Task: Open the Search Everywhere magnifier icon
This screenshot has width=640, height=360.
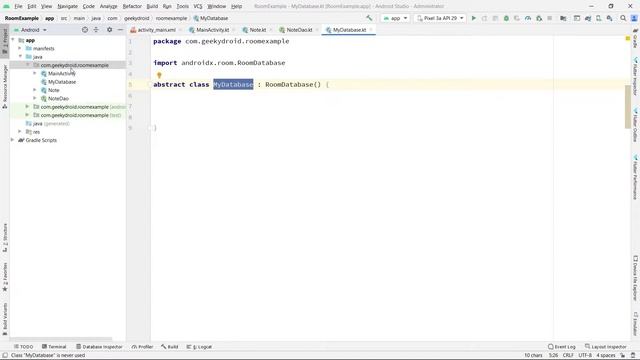Action: click(623, 18)
